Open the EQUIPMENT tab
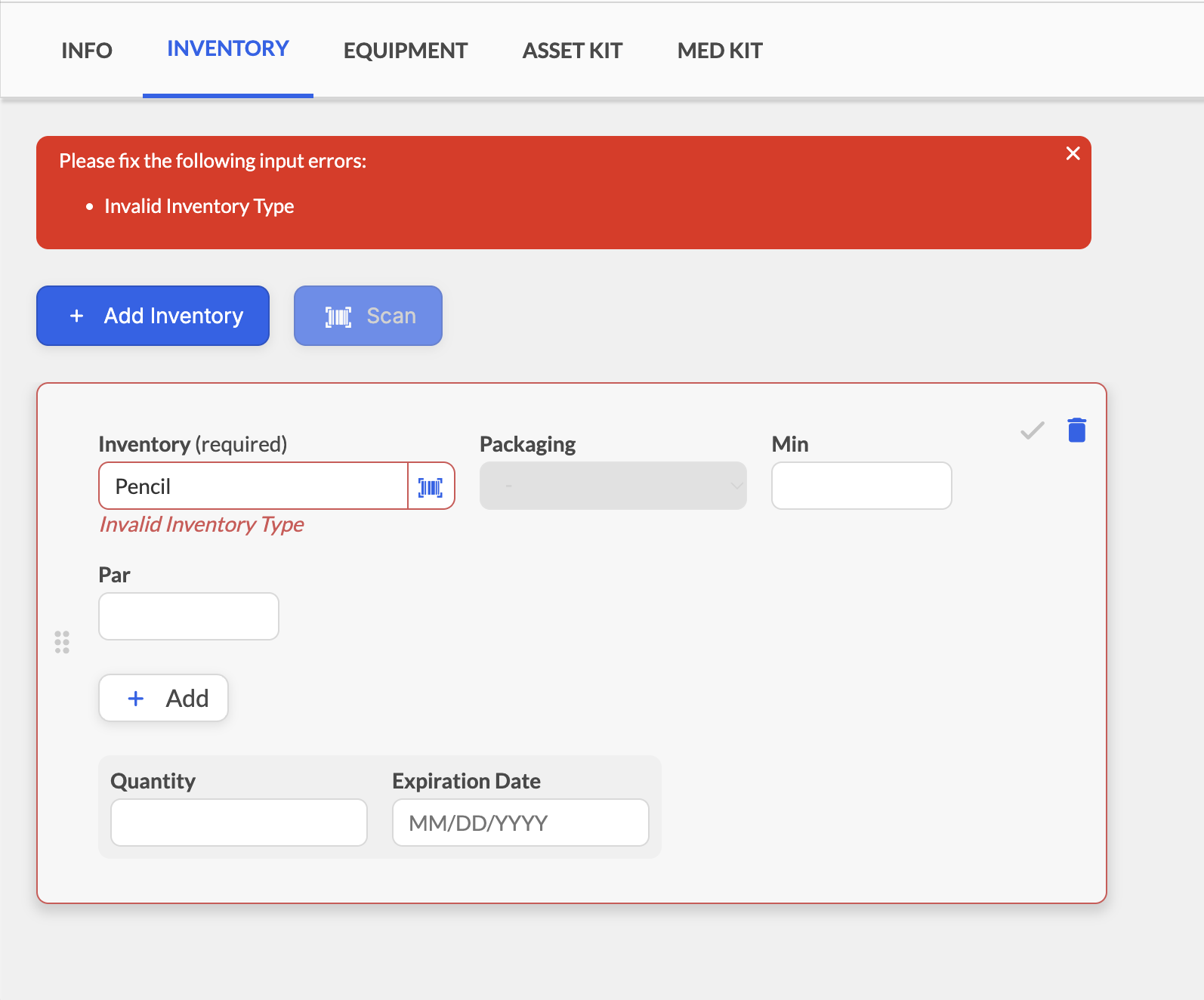 click(x=406, y=51)
